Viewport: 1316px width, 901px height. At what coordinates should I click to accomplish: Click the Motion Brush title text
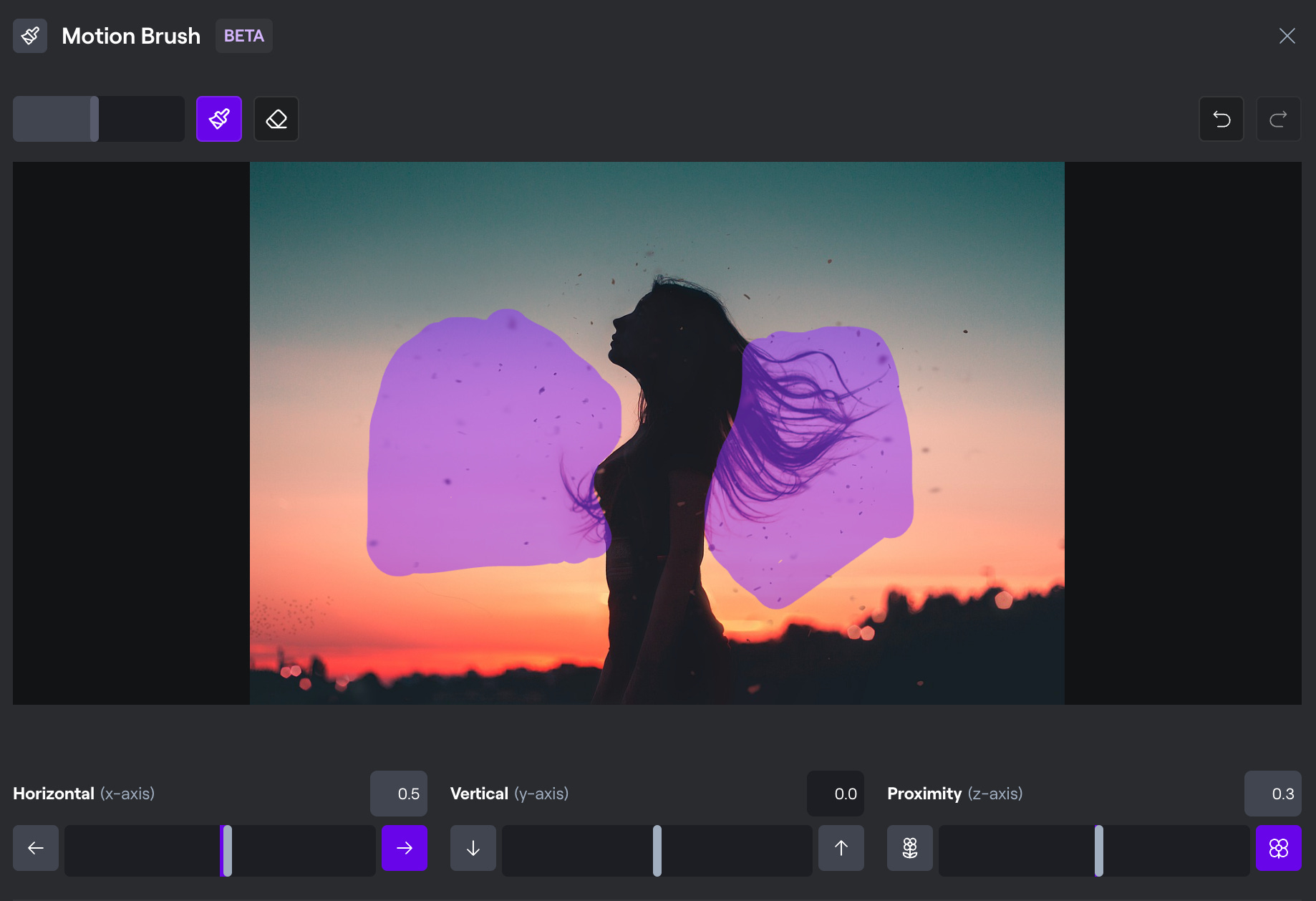pos(131,36)
